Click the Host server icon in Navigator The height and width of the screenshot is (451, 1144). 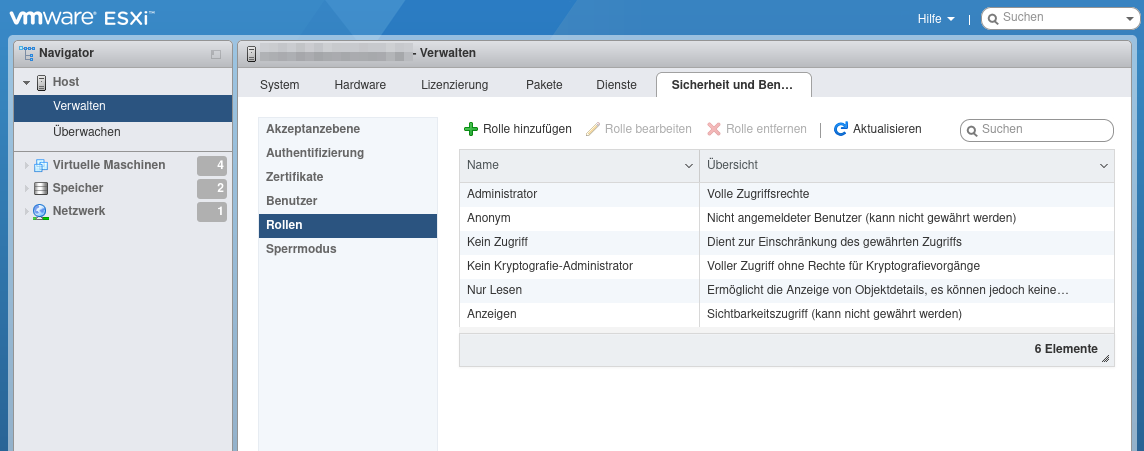[x=42, y=82]
